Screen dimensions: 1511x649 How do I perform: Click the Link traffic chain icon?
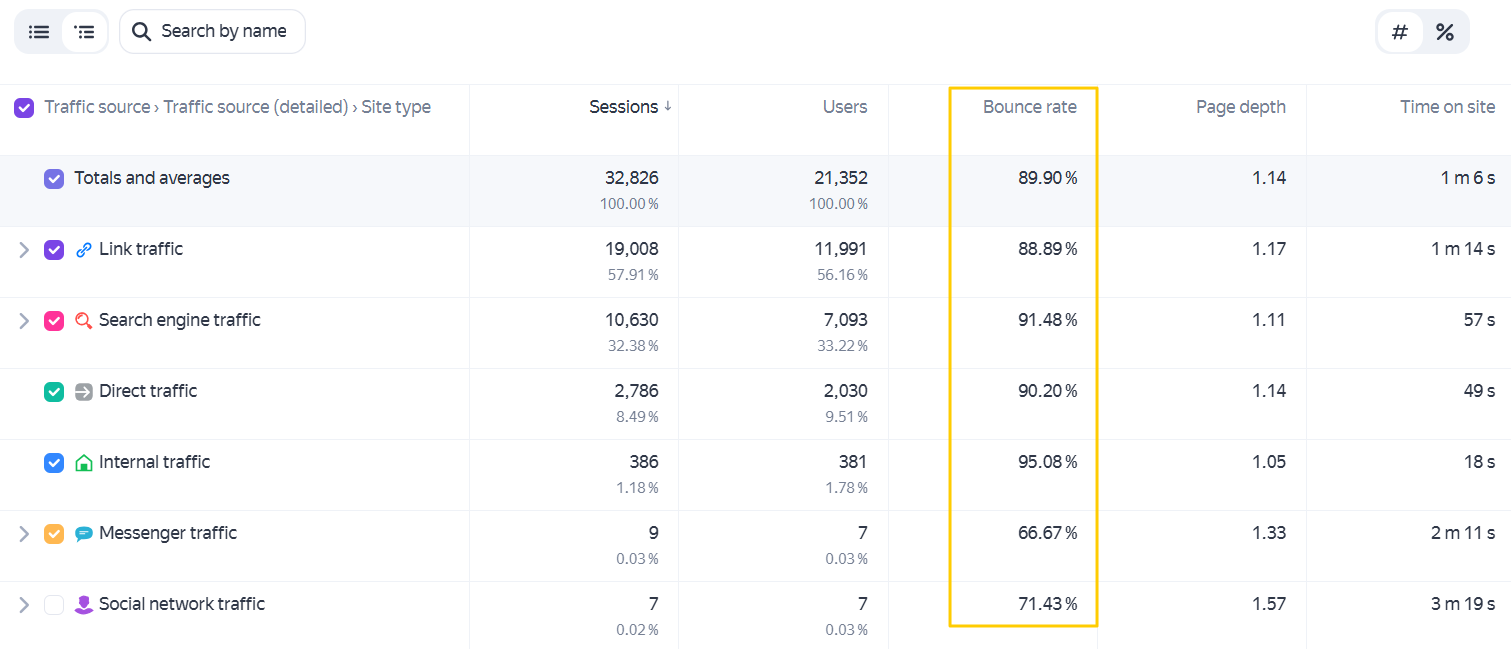(84, 250)
